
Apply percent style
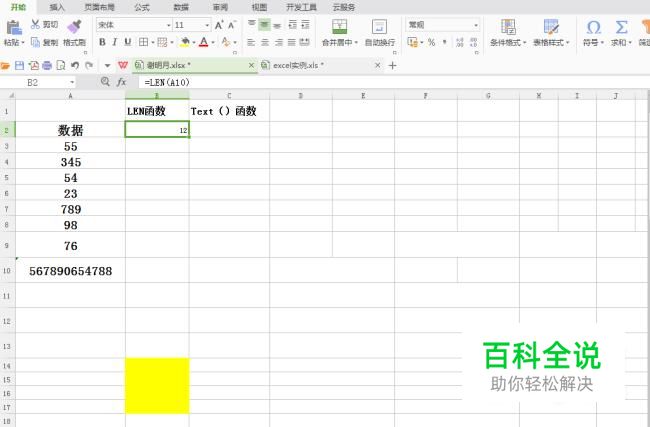[x=432, y=42]
